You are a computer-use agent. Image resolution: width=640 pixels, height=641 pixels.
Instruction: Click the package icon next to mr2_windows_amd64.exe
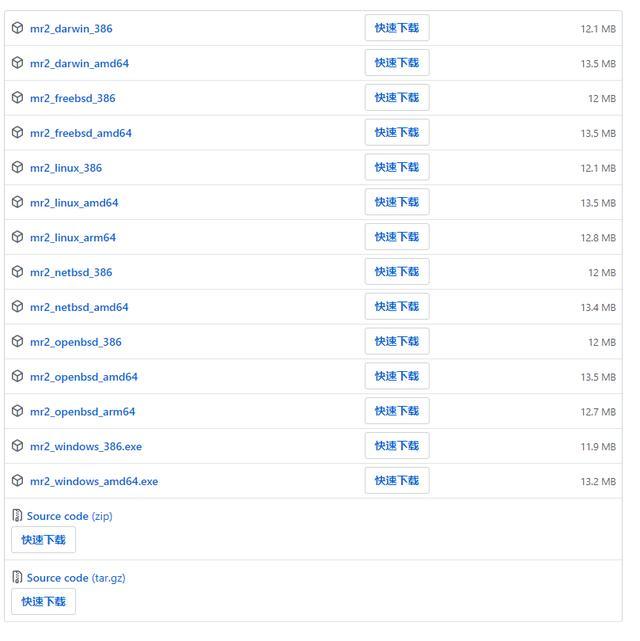[x=17, y=481]
